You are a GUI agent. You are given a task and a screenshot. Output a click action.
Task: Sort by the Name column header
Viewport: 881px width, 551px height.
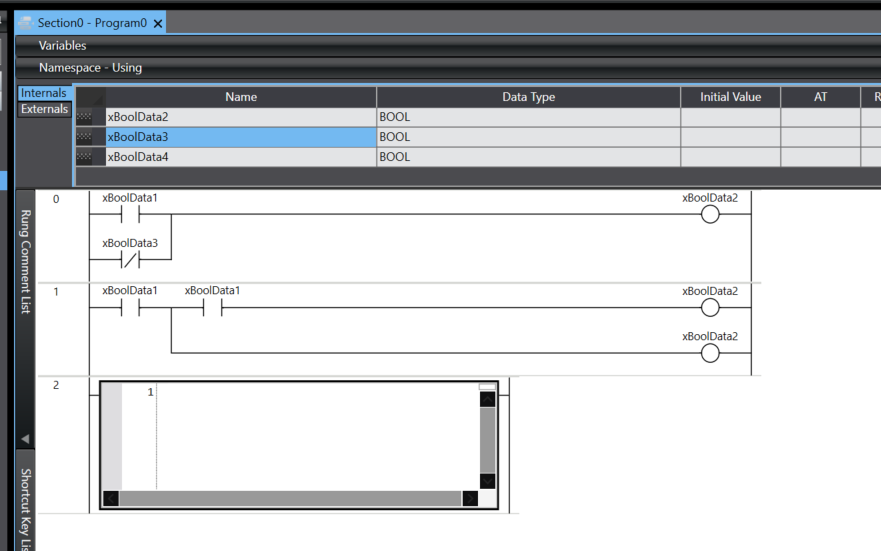241,97
